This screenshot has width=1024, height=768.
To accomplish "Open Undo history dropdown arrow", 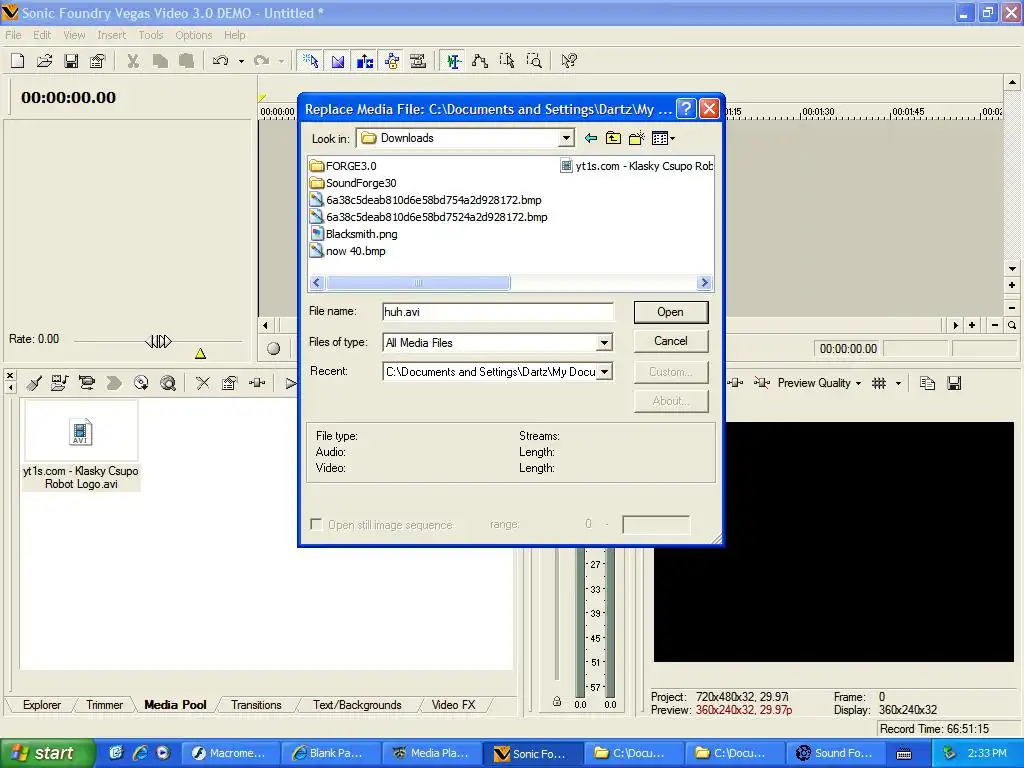I will (241, 61).
